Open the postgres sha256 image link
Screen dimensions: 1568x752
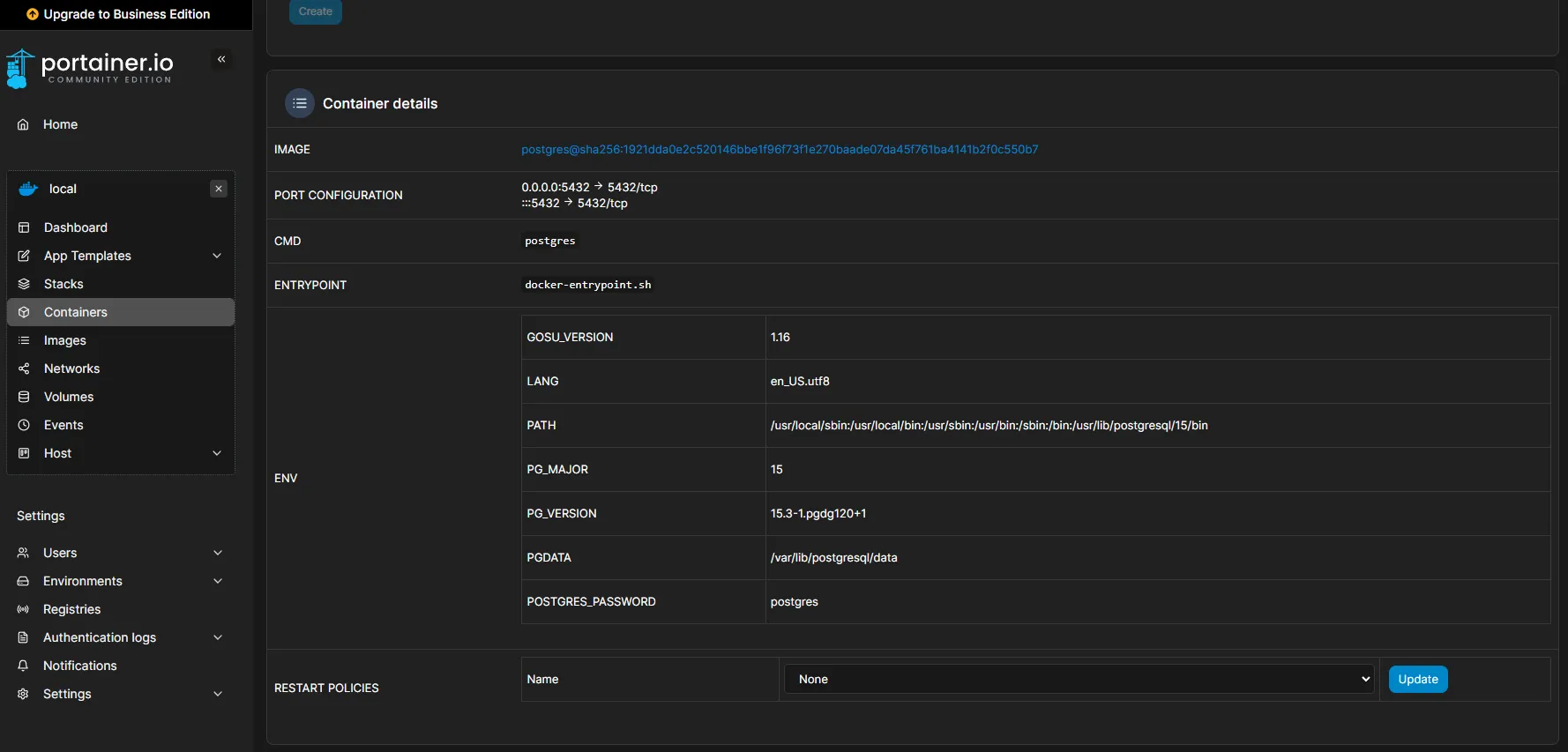[779, 149]
